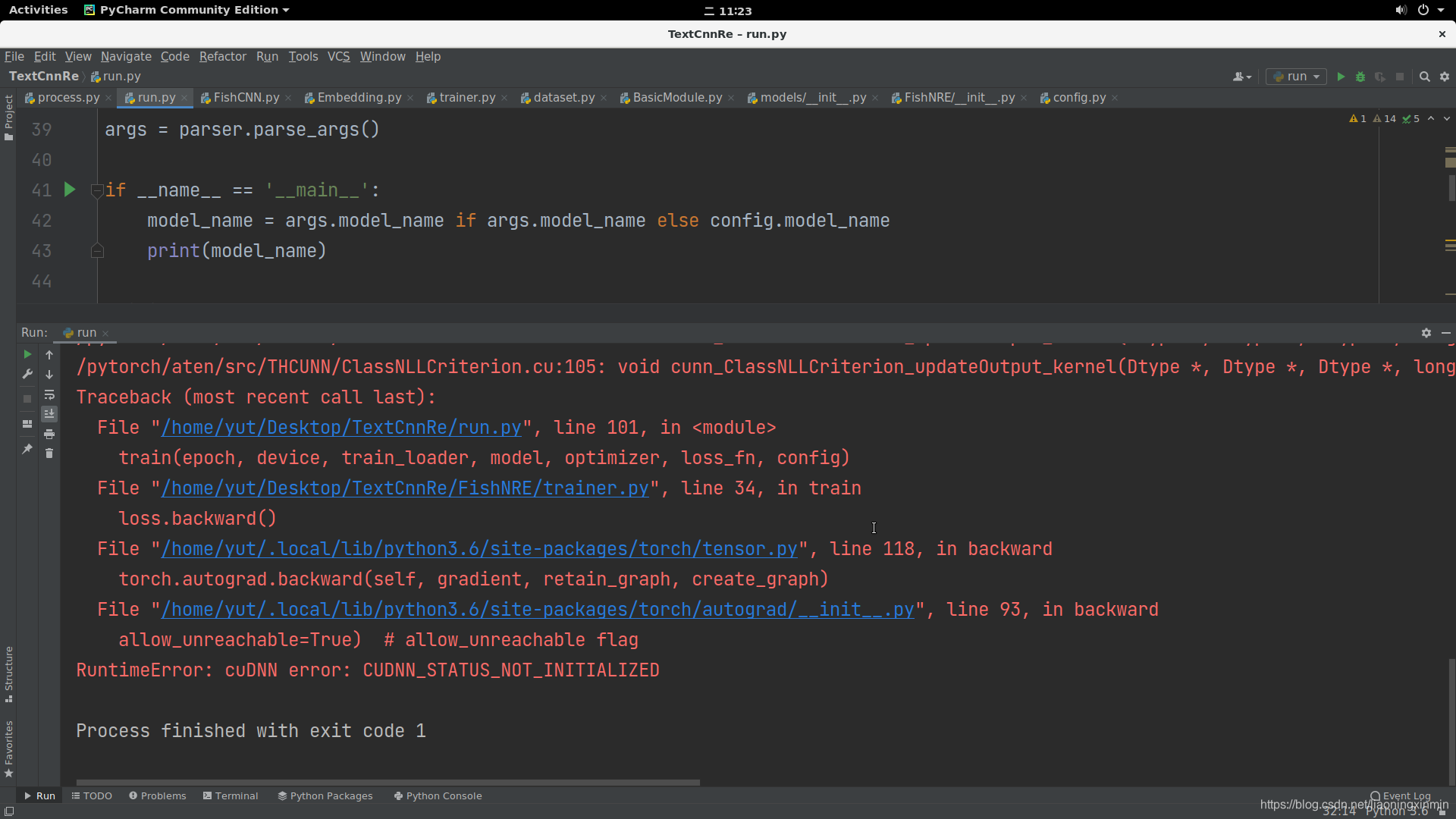Screen dimensions: 1456x819
Task: Pin the Run tab with the pin icon
Action: point(27,449)
